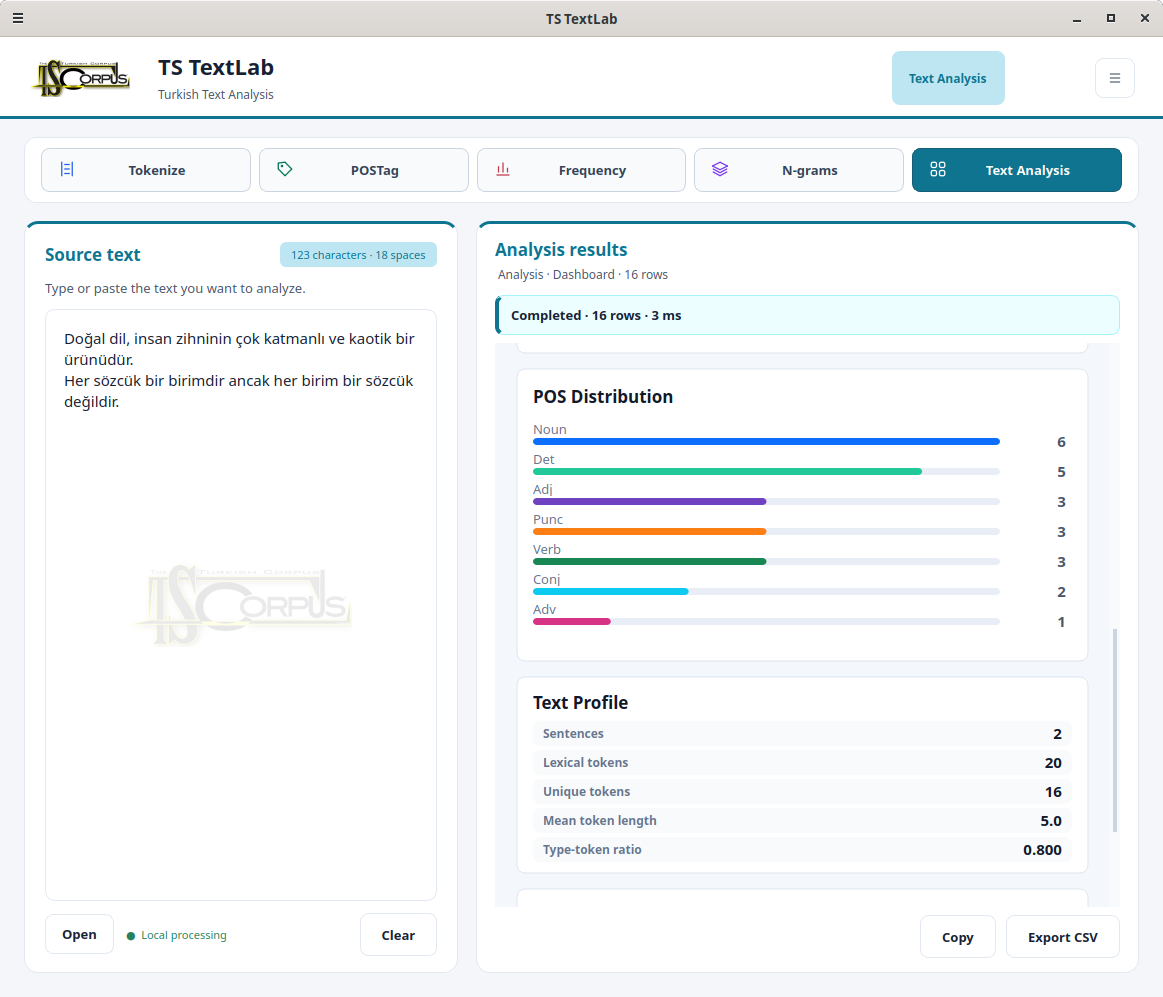Viewport: 1163px width, 997px height.
Task: Click the TS Corpus logo in the header
Action: tap(82, 78)
